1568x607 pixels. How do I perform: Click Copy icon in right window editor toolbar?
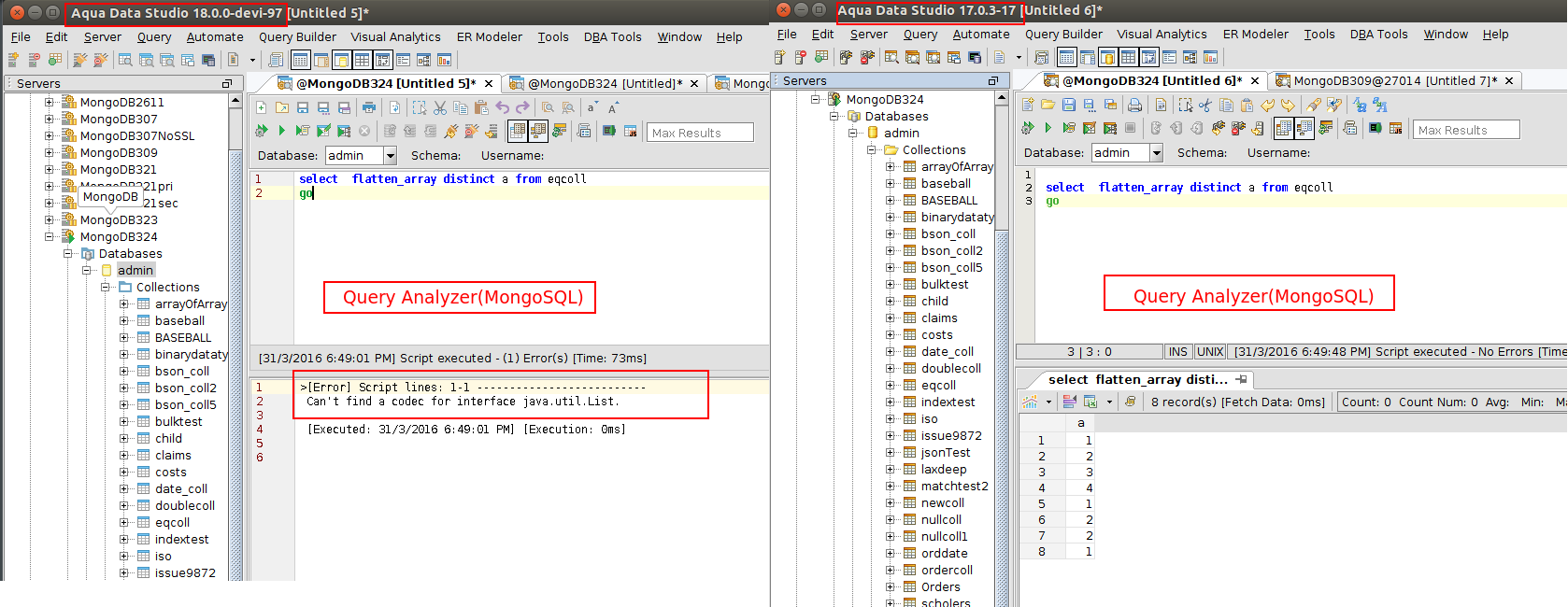click(x=1226, y=105)
